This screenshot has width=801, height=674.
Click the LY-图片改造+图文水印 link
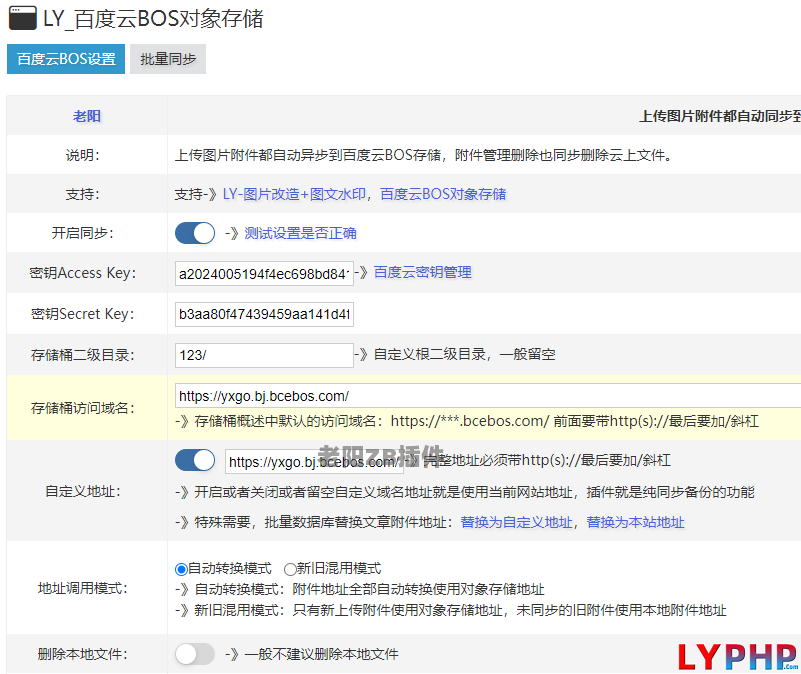click(294, 194)
